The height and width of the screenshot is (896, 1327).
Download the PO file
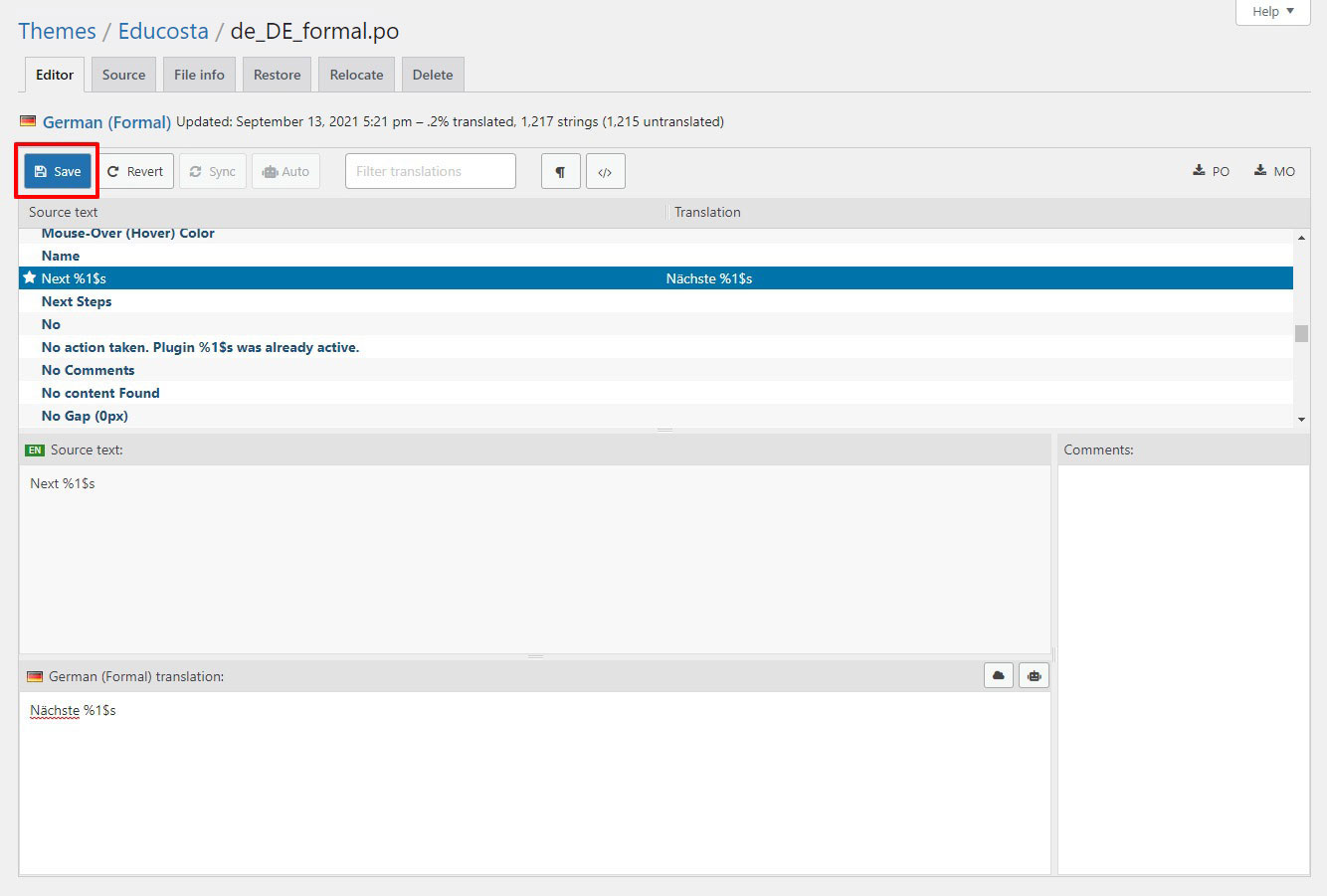(1212, 171)
